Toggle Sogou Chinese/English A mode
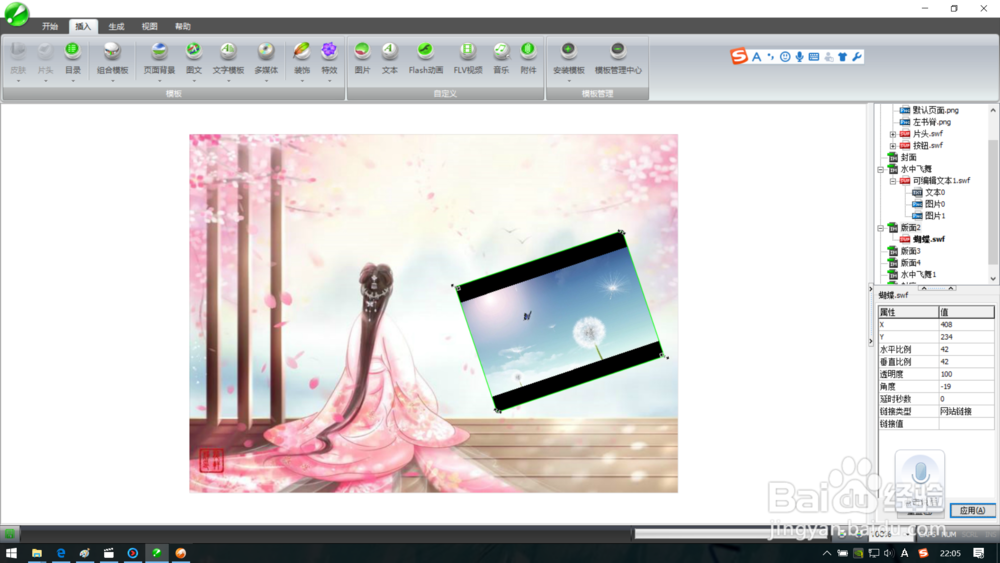 click(x=756, y=57)
